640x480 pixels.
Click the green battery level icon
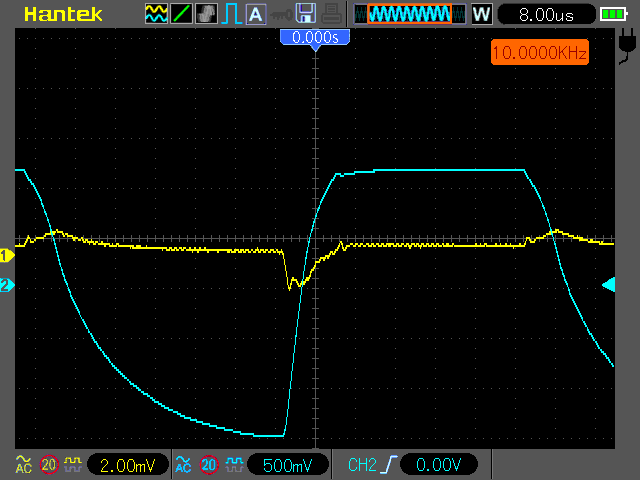613,15
